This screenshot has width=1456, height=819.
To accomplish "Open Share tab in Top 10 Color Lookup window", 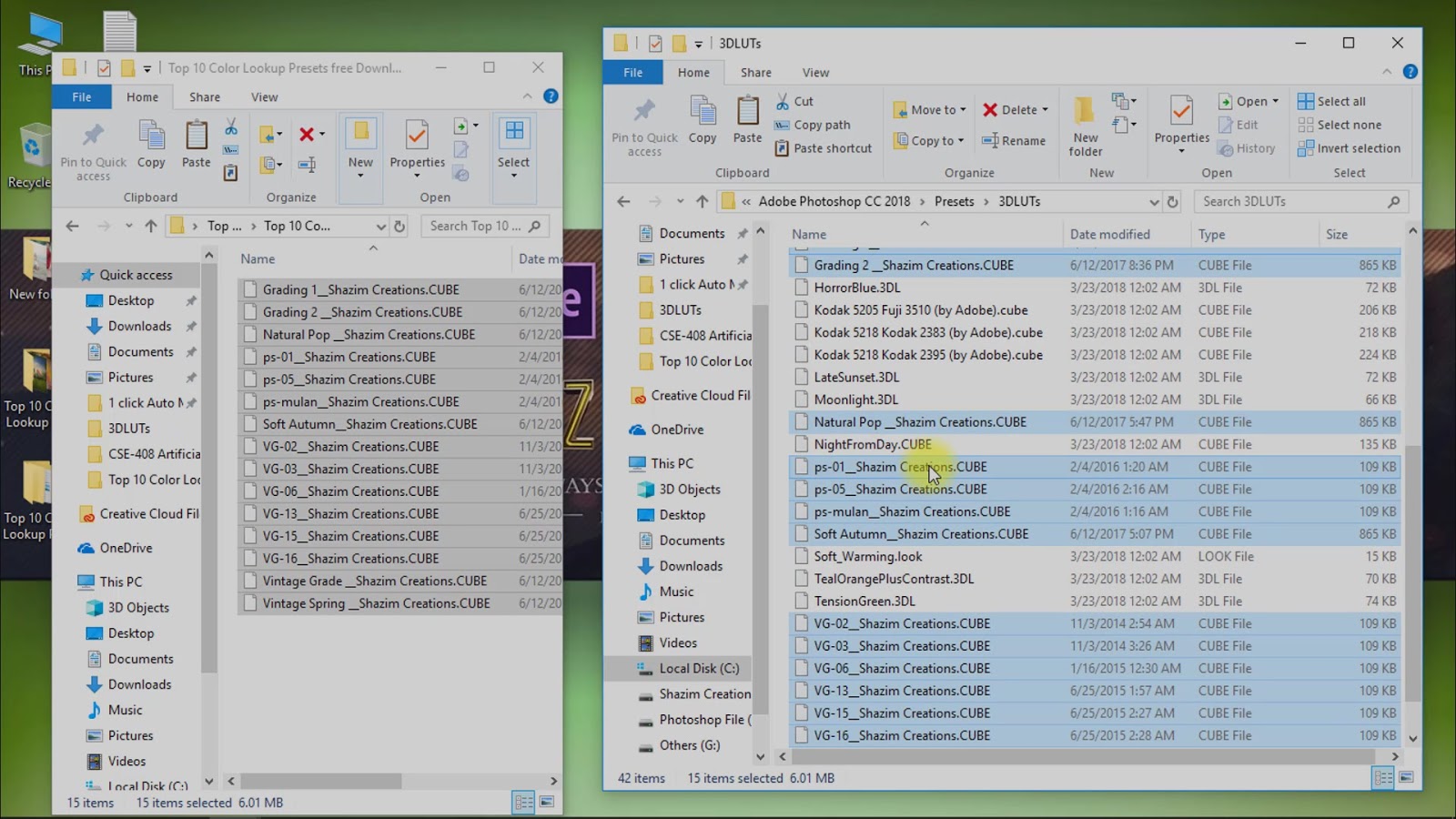I will coord(205,97).
